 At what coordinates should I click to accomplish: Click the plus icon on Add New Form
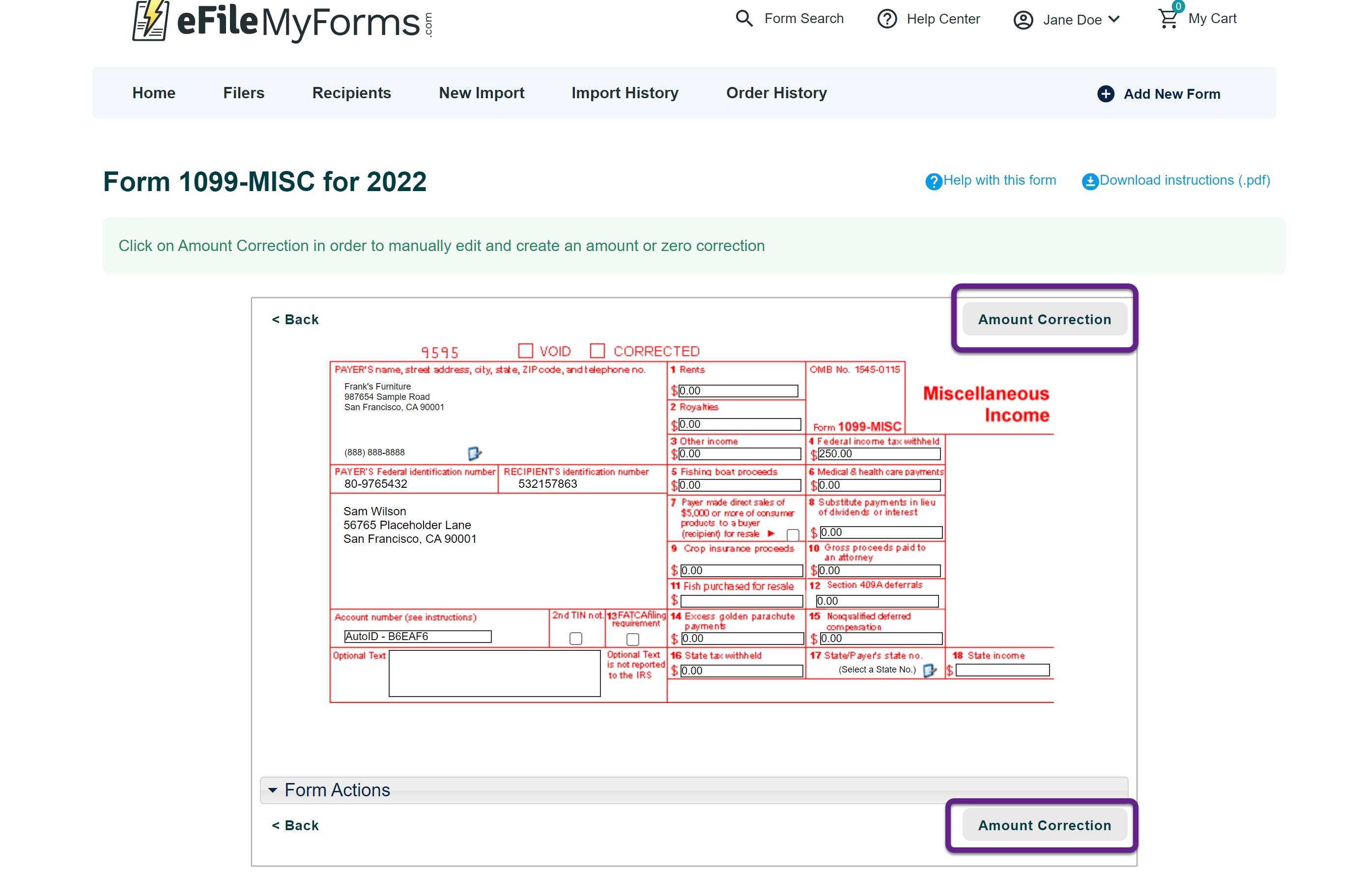point(1106,93)
